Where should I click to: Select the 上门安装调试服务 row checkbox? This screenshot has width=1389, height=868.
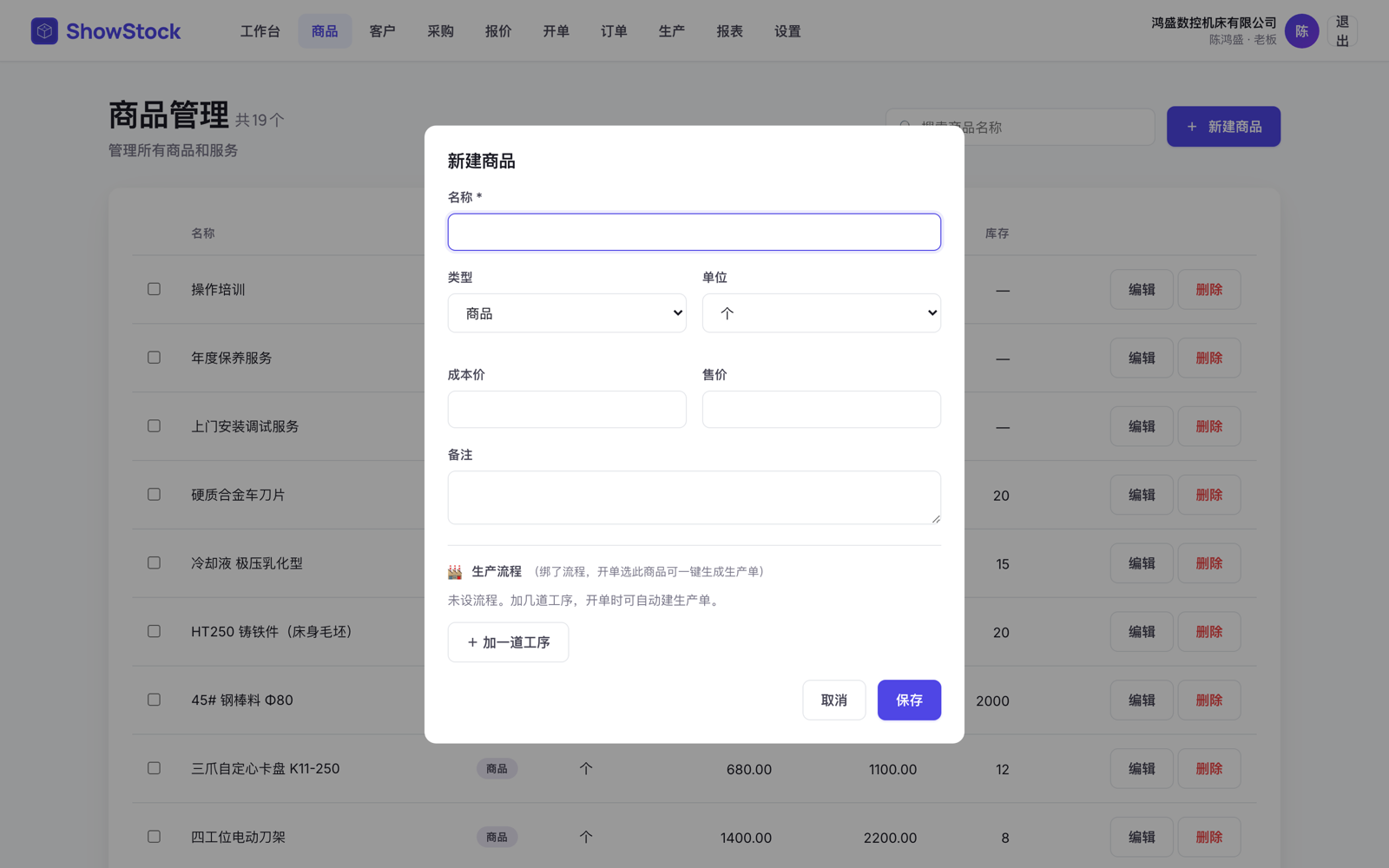[x=154, y=426]
